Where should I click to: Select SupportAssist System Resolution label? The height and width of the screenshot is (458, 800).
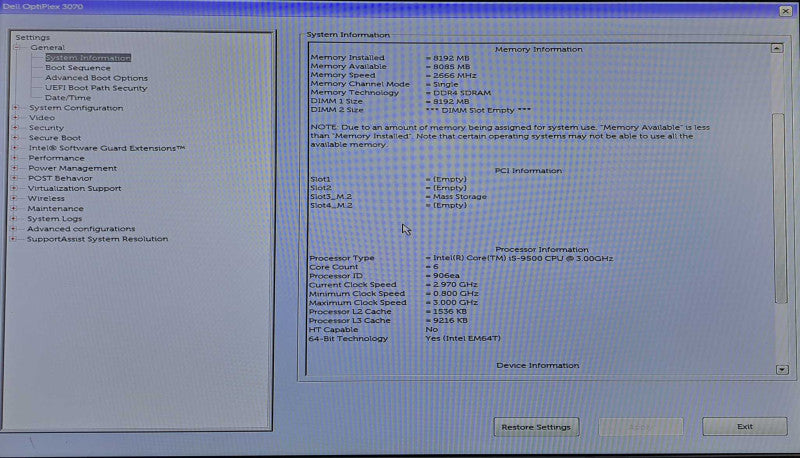97,239
